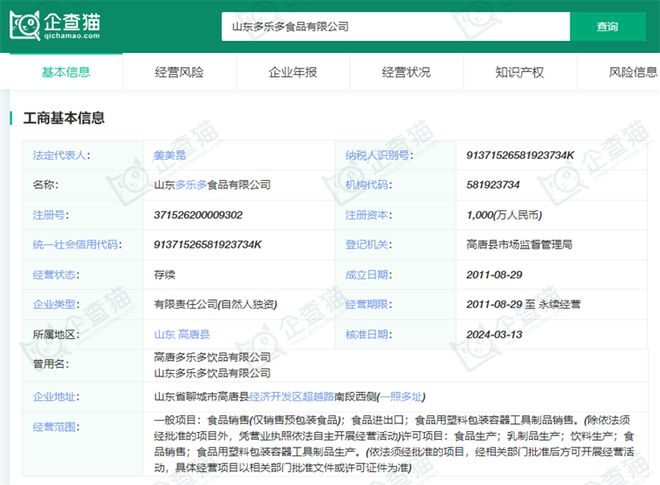Click the 登记机关 label
660x485 pixels.
pos(368,245)
